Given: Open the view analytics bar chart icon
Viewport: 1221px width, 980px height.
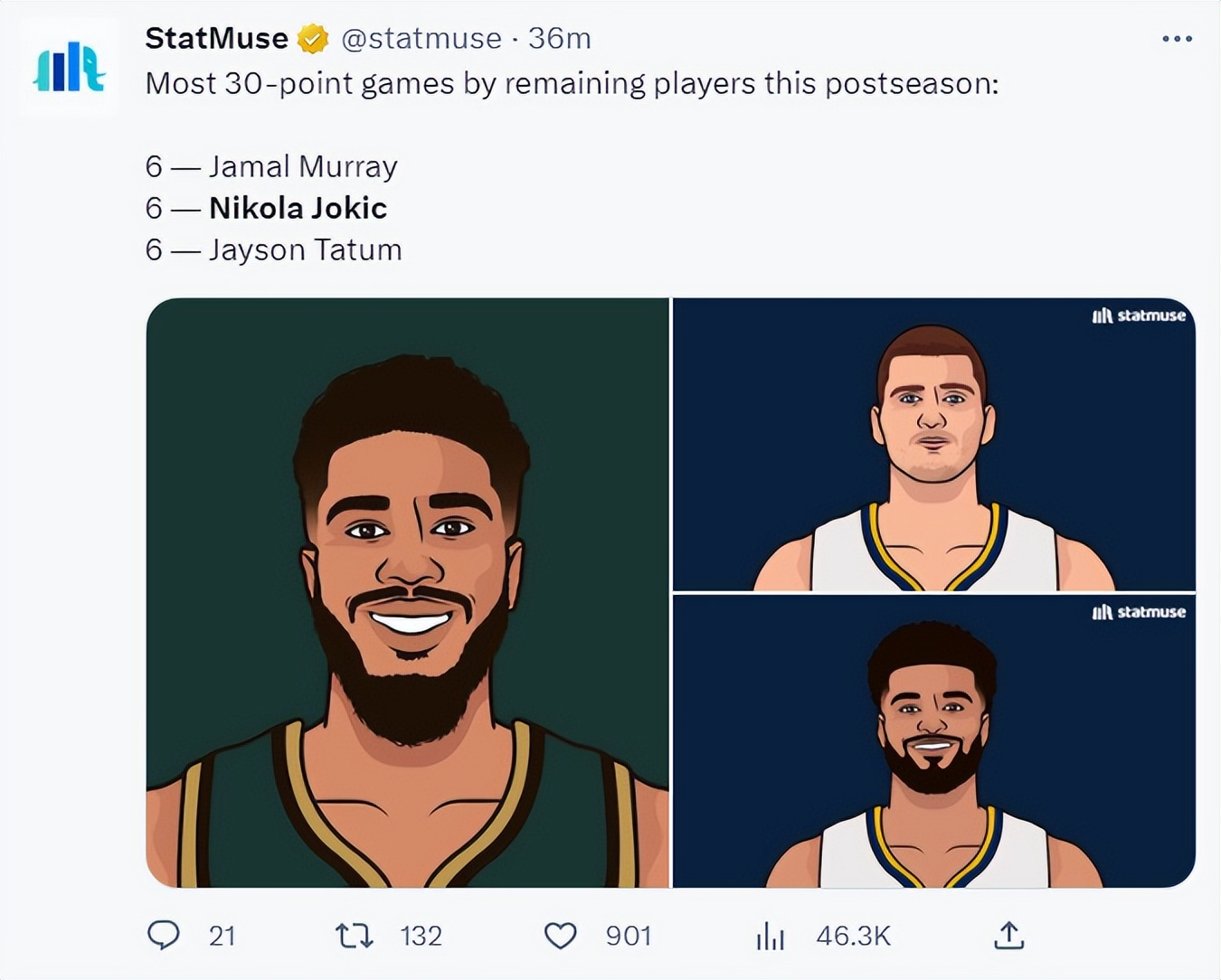Looking at the screenshot, I should pyautogui.click(x=770, y=936).
